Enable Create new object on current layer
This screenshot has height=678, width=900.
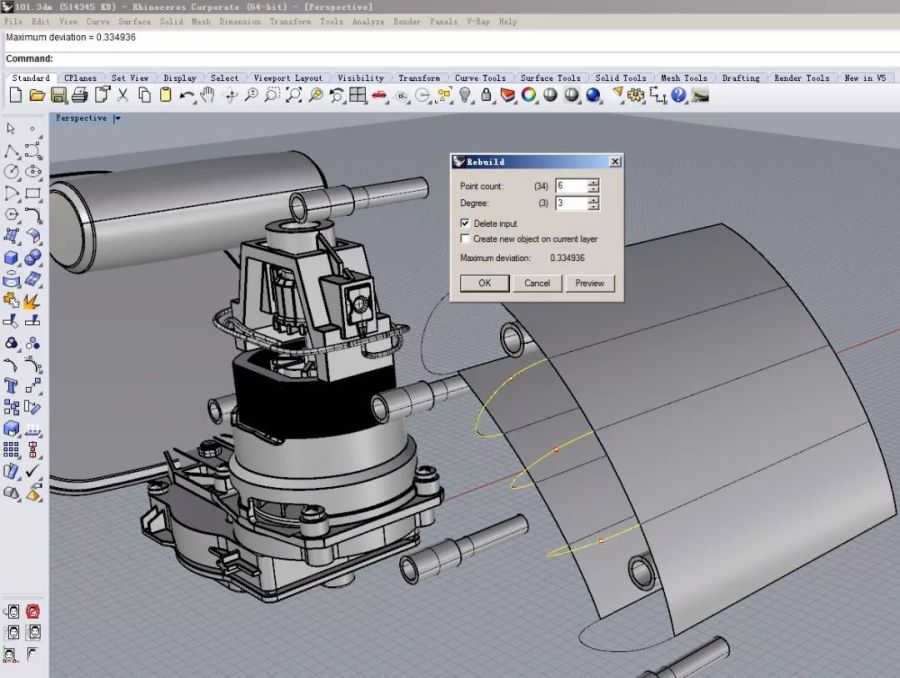coord(465,239)
